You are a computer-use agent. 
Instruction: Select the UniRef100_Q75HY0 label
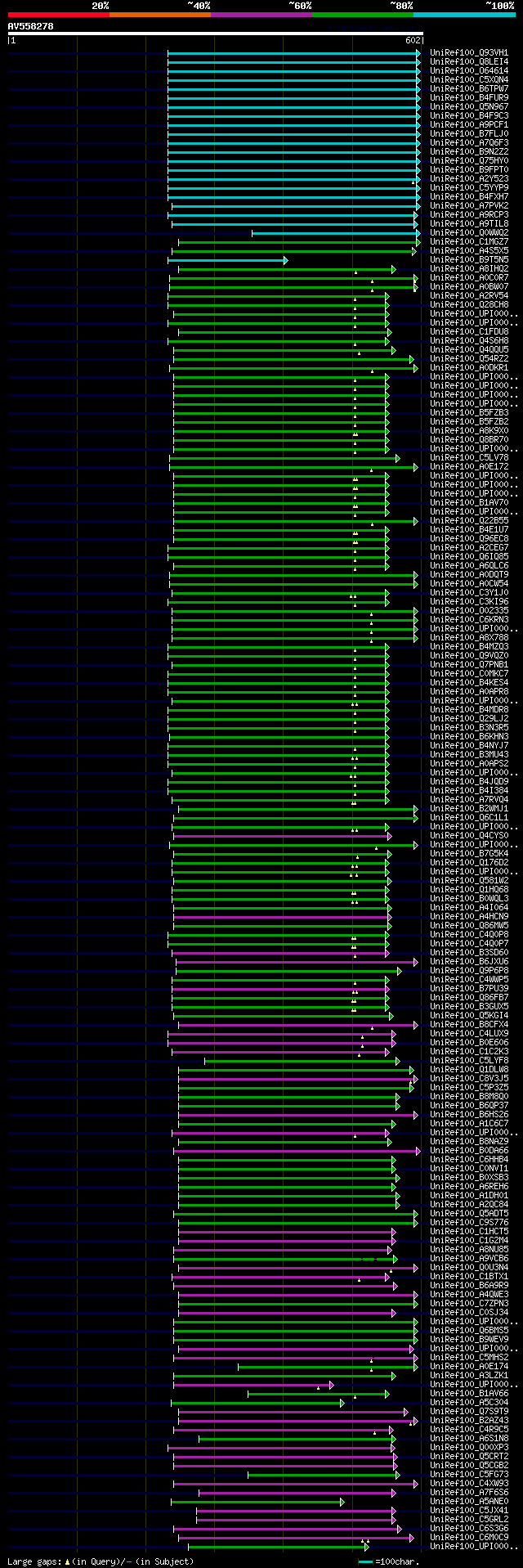tap(469, 160)
